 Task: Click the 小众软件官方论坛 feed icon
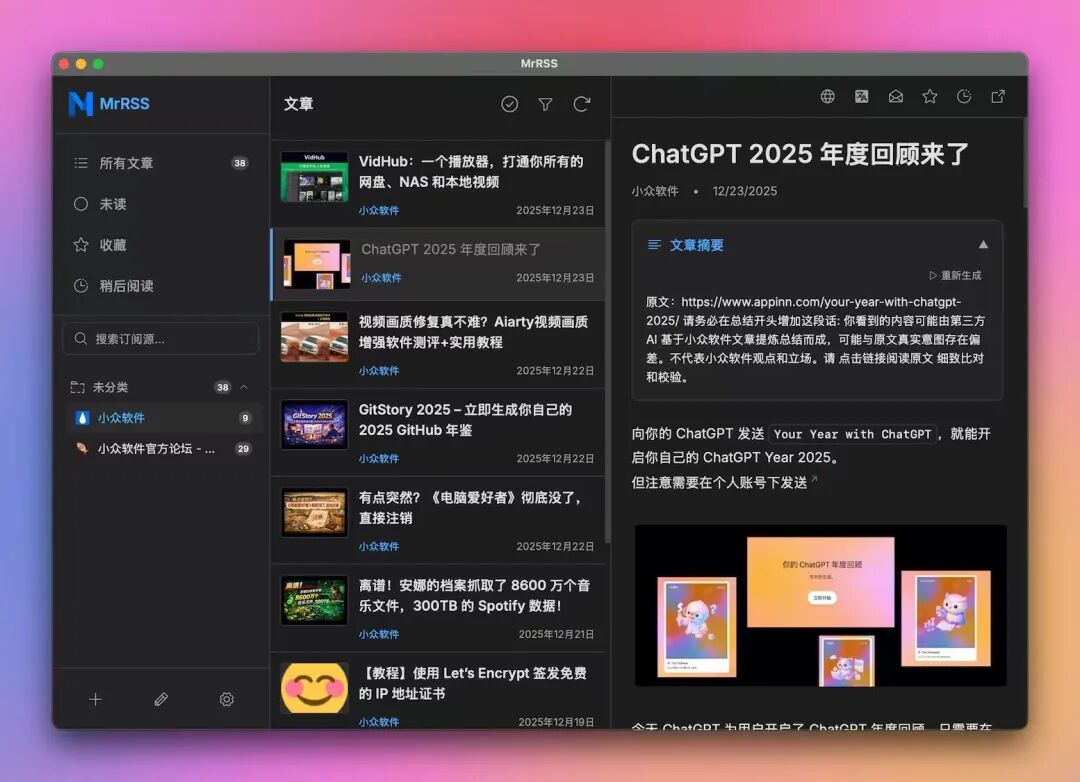tap(83, 449)
